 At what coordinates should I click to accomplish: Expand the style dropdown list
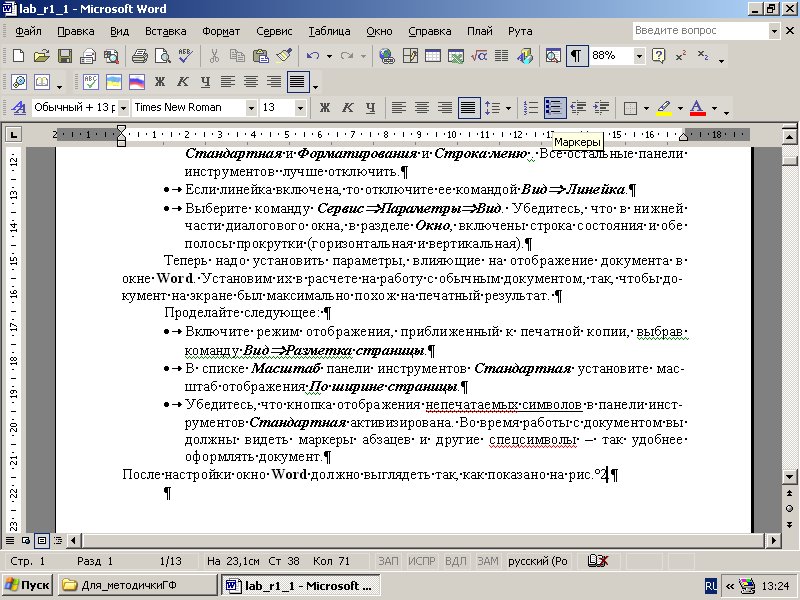[x=123, y=108]
